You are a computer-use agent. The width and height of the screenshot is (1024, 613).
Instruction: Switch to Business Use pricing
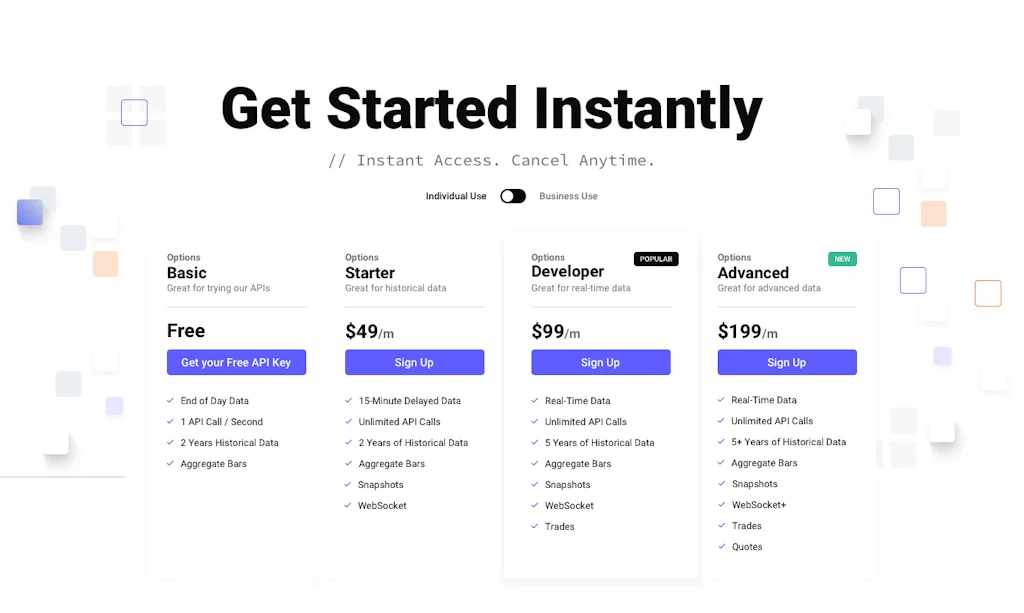click(568, 196)
